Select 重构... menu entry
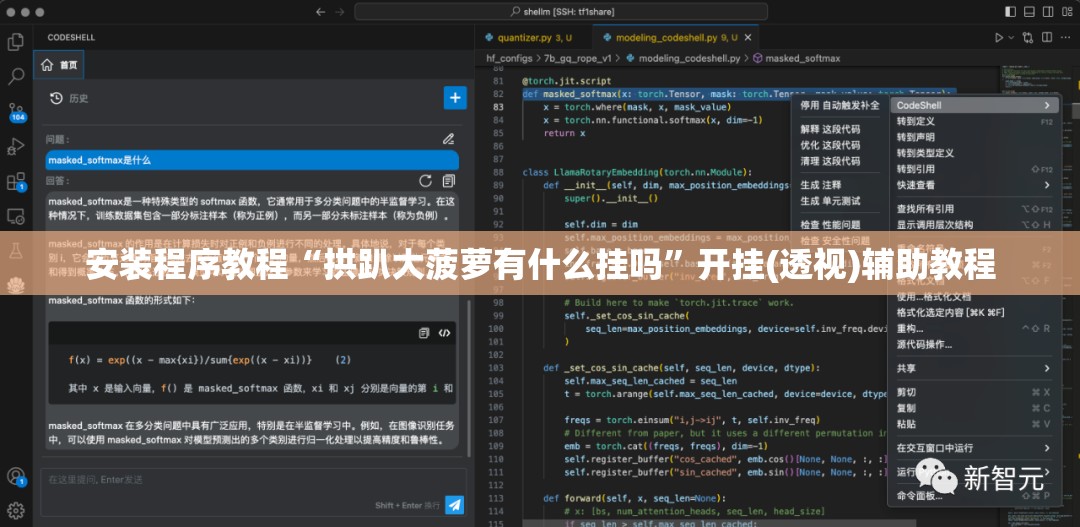 point(974,329)
